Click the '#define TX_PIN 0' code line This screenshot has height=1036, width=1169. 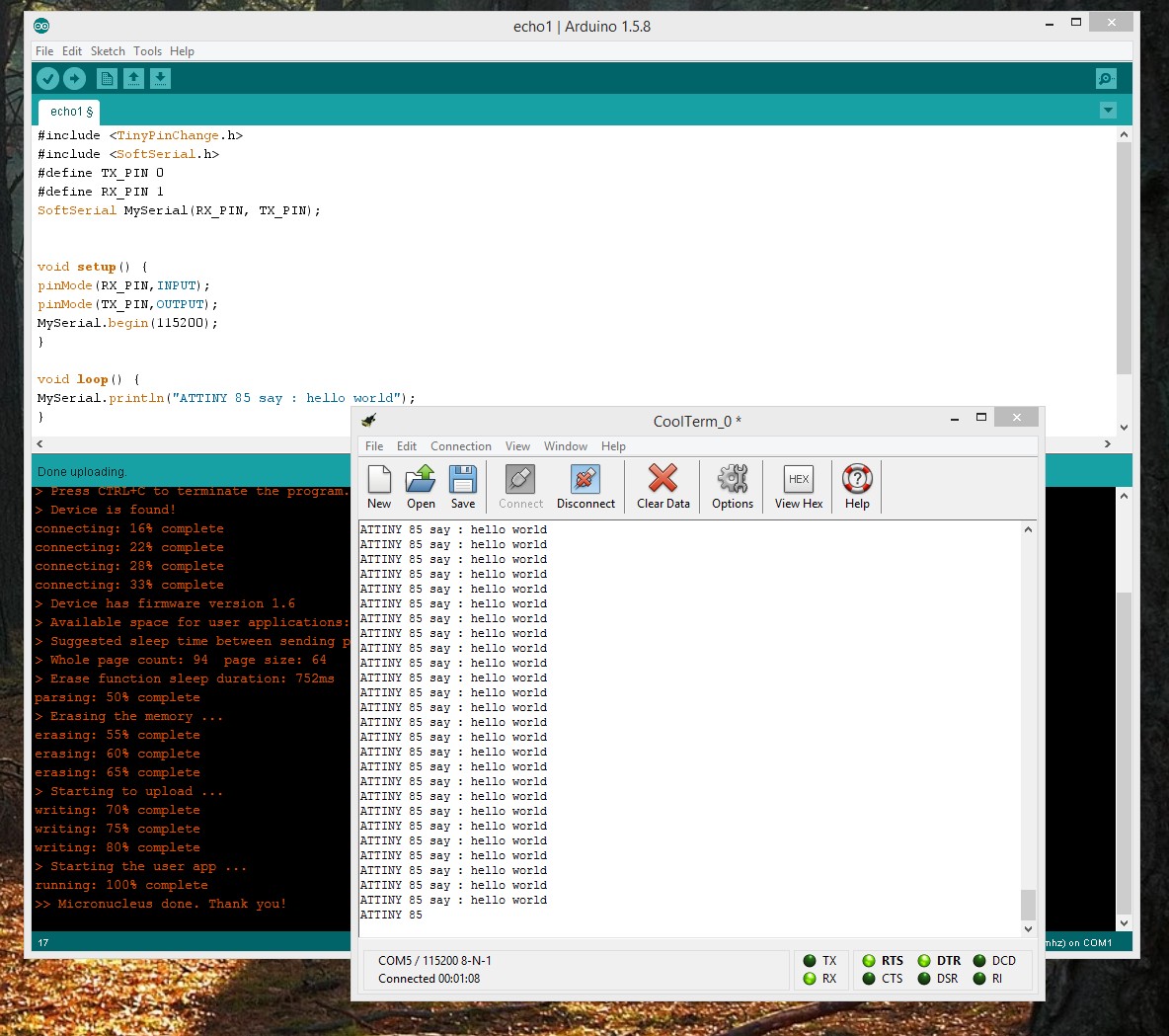click(101, 173)
